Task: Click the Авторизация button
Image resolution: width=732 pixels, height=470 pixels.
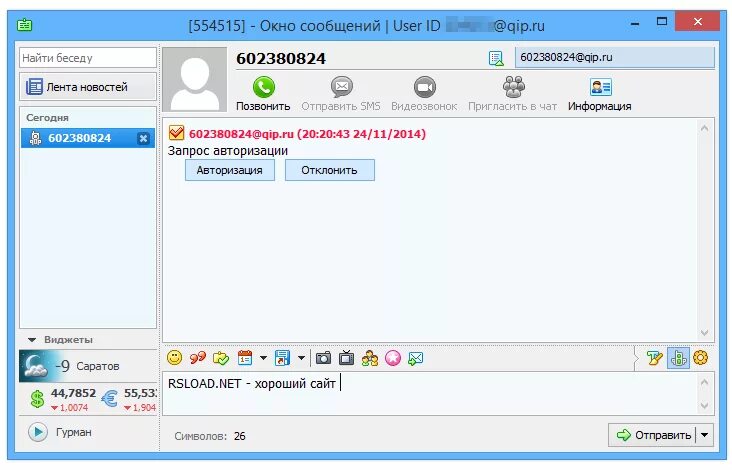Action: pos(230,170)
